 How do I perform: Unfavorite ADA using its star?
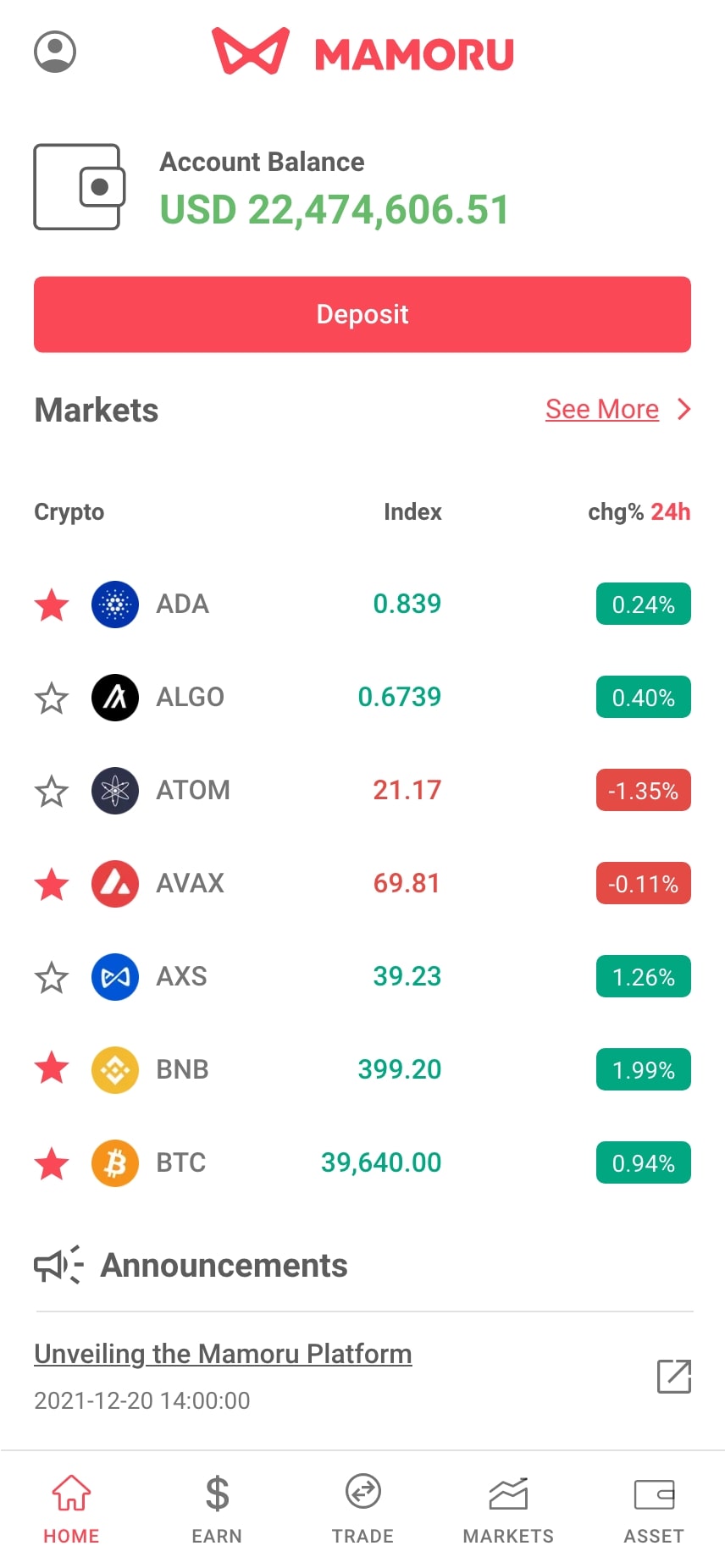(x=52, y=605)
